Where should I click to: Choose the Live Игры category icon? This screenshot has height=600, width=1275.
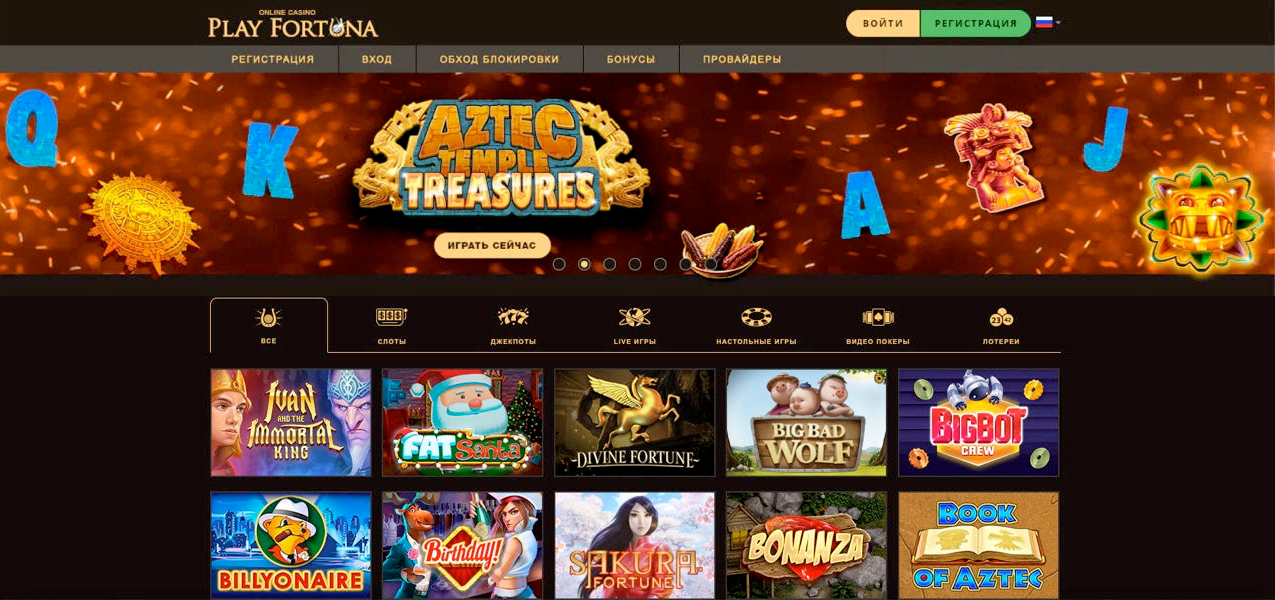tap(635, 317)
